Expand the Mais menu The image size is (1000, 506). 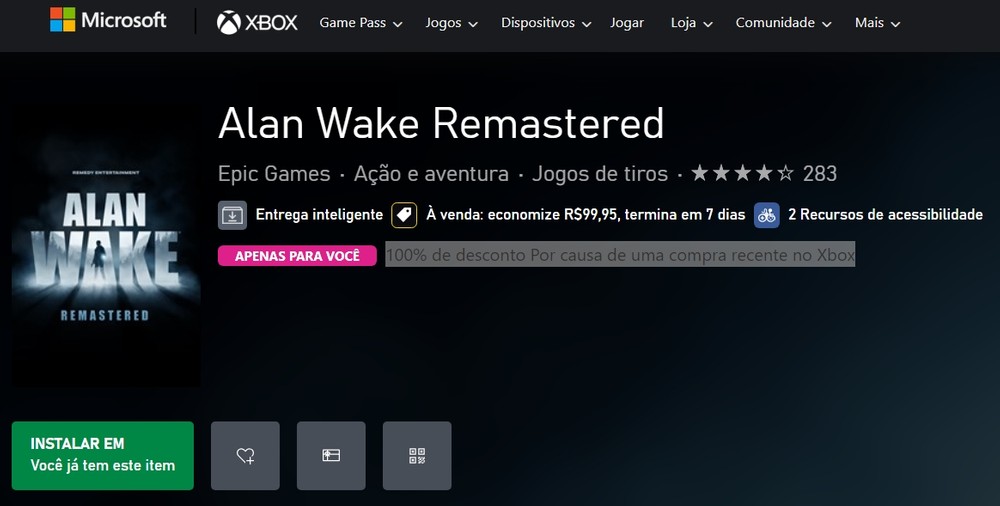[878, 23]
